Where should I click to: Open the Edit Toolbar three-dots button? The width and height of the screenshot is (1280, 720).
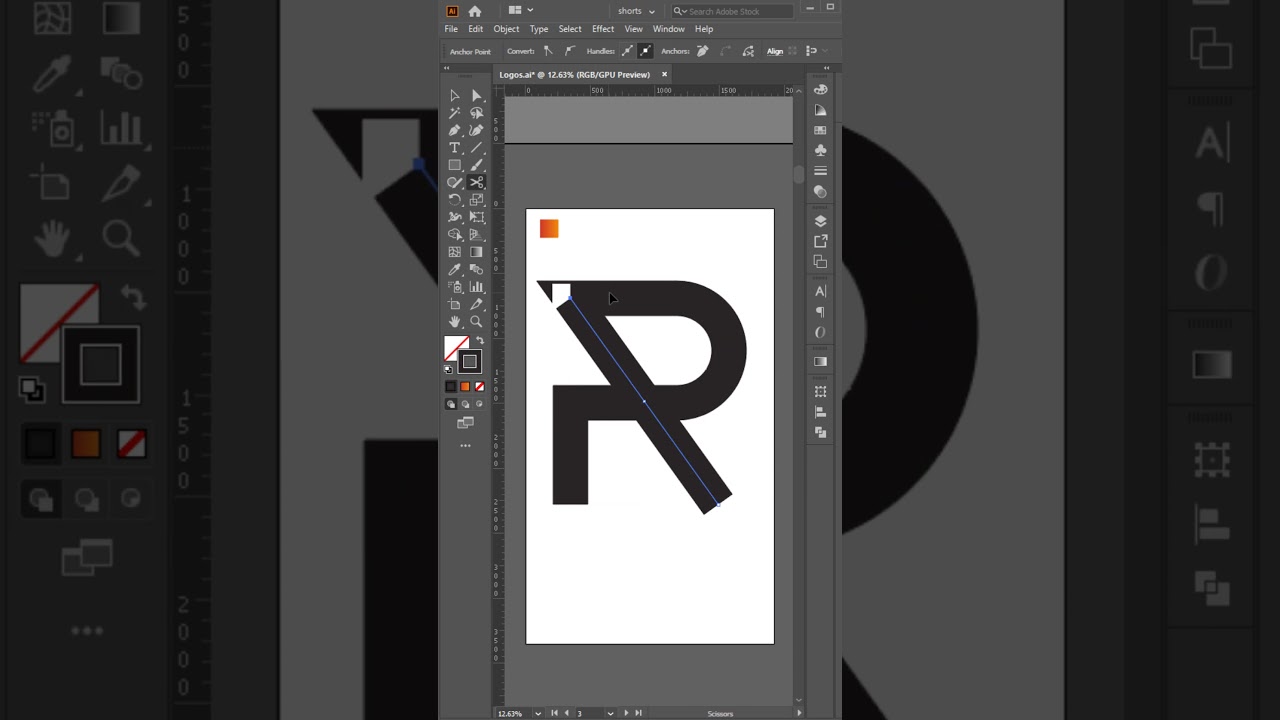(x=465, y=445)
